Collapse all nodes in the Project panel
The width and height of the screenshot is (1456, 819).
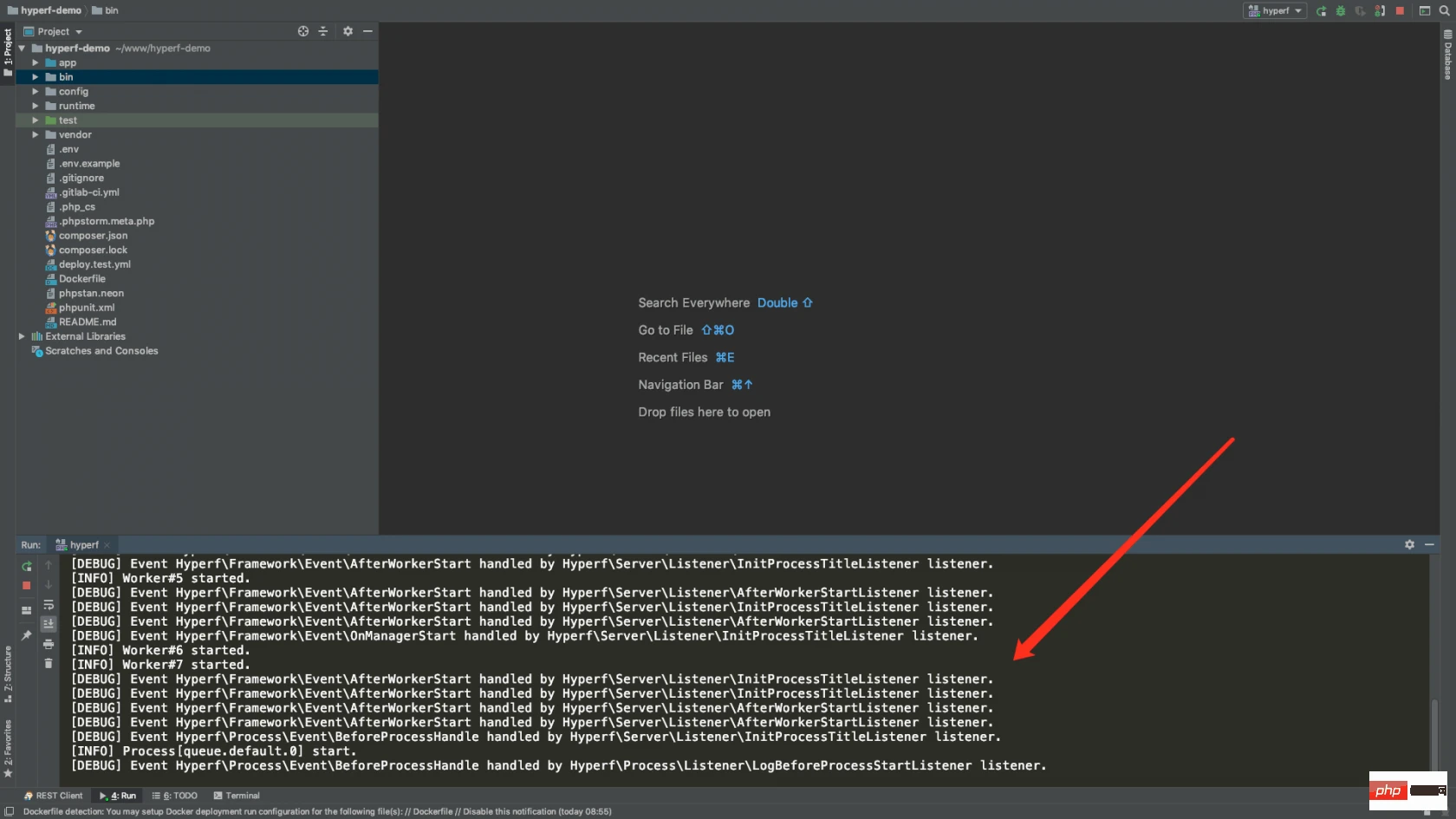point(323,31)
